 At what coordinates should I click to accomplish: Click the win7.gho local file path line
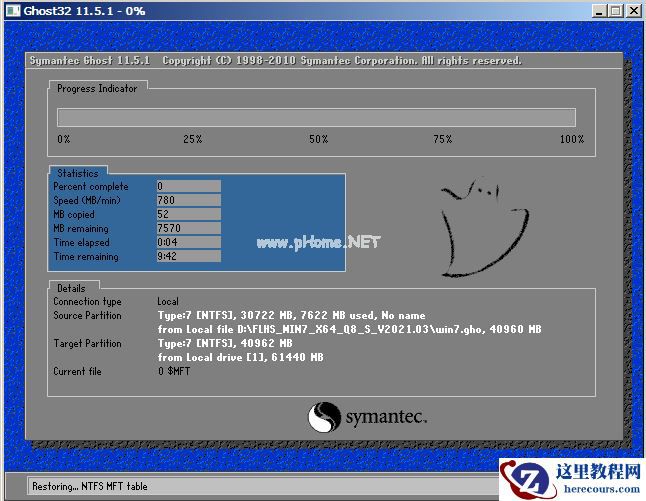(349, 330)
